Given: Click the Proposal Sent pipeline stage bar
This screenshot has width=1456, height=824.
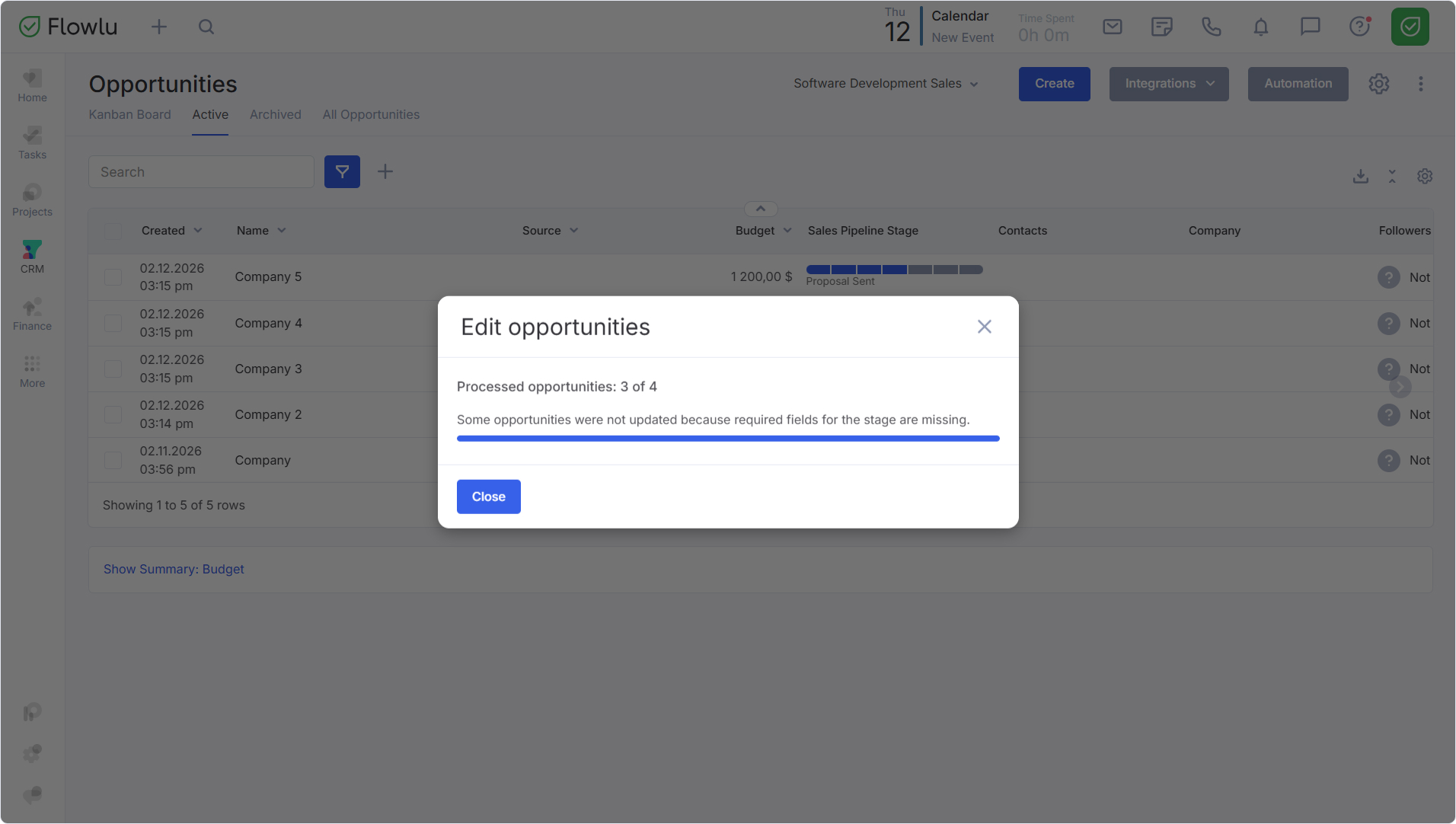Looking at the screenshot, I should click(x=894, y=270).
